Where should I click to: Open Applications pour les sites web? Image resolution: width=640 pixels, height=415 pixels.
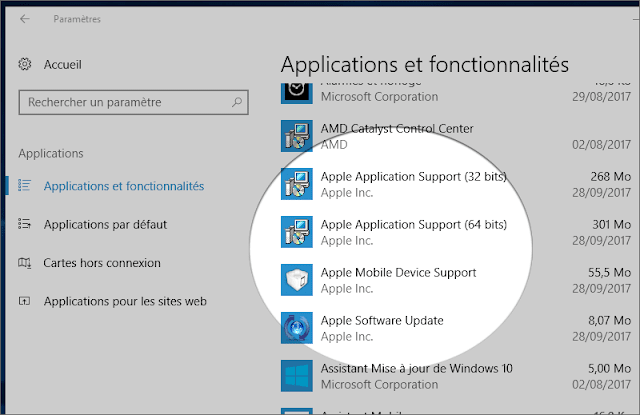pos(125,301)
